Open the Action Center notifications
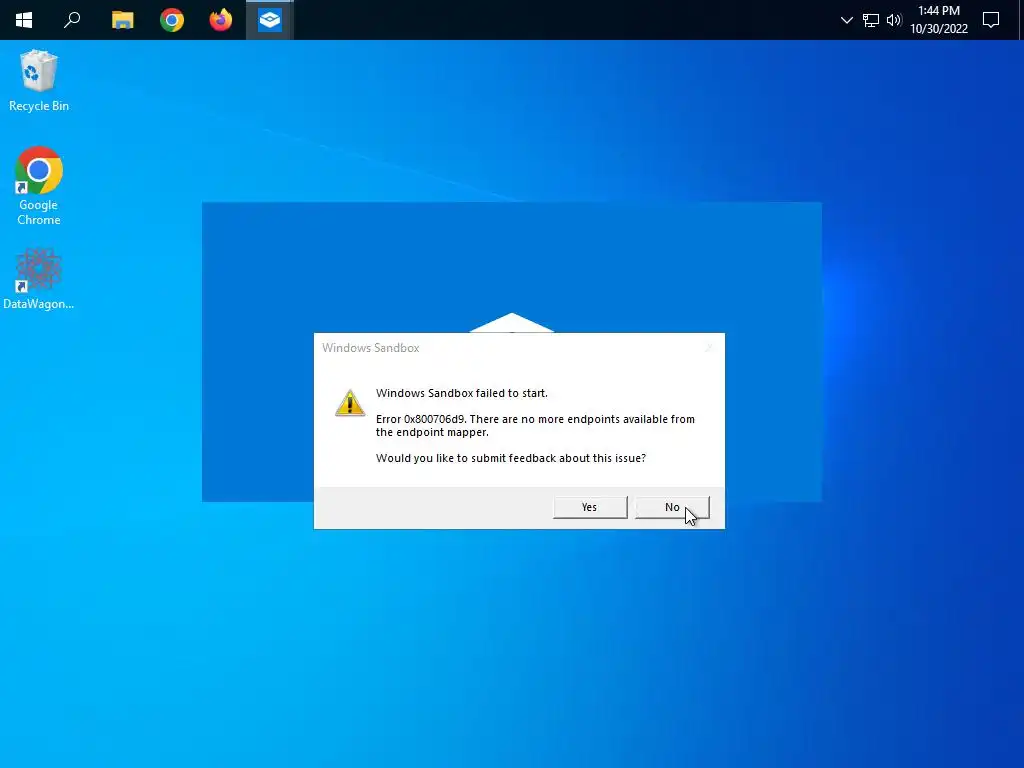 (x=991, y=20)
